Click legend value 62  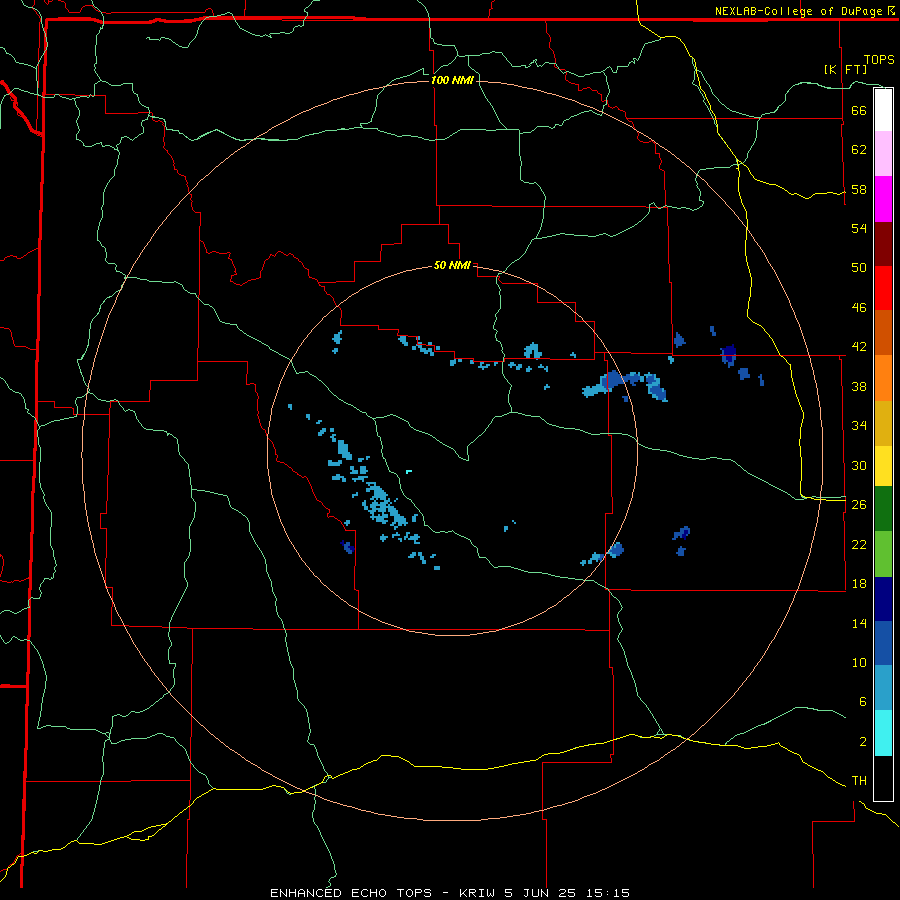point(859,150)
